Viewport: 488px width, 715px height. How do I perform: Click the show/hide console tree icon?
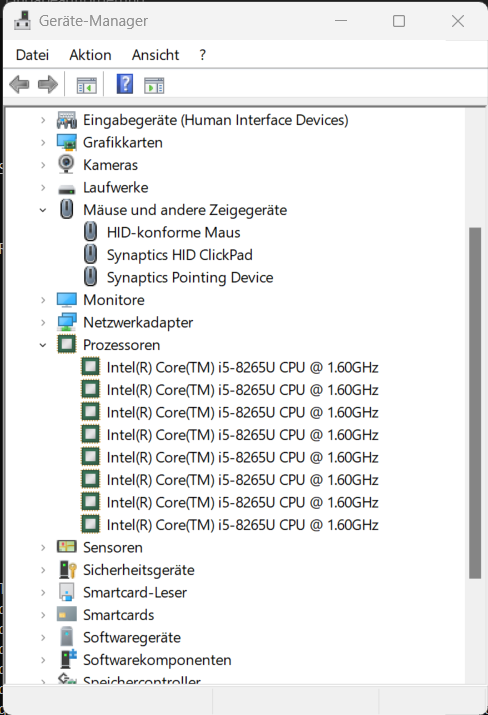(87, 85)
